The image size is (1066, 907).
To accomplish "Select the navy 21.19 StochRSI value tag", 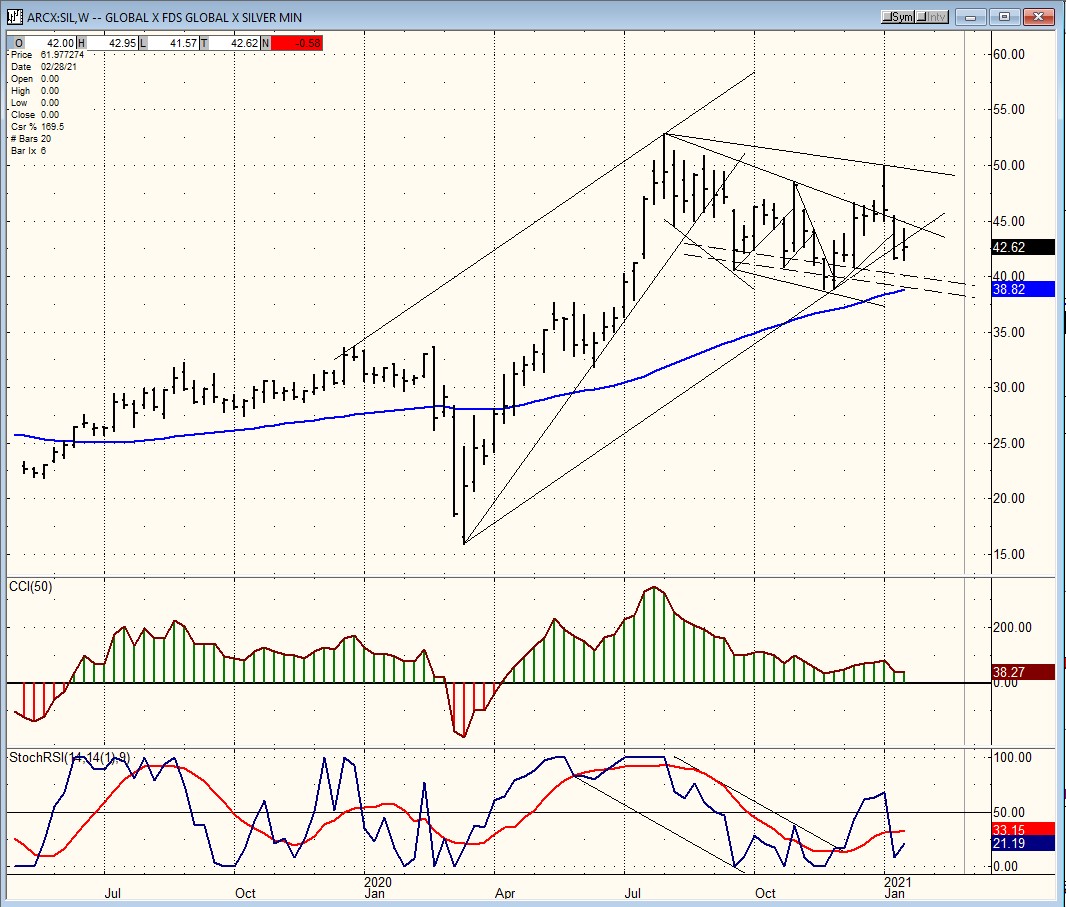I will click(1022, 843).
